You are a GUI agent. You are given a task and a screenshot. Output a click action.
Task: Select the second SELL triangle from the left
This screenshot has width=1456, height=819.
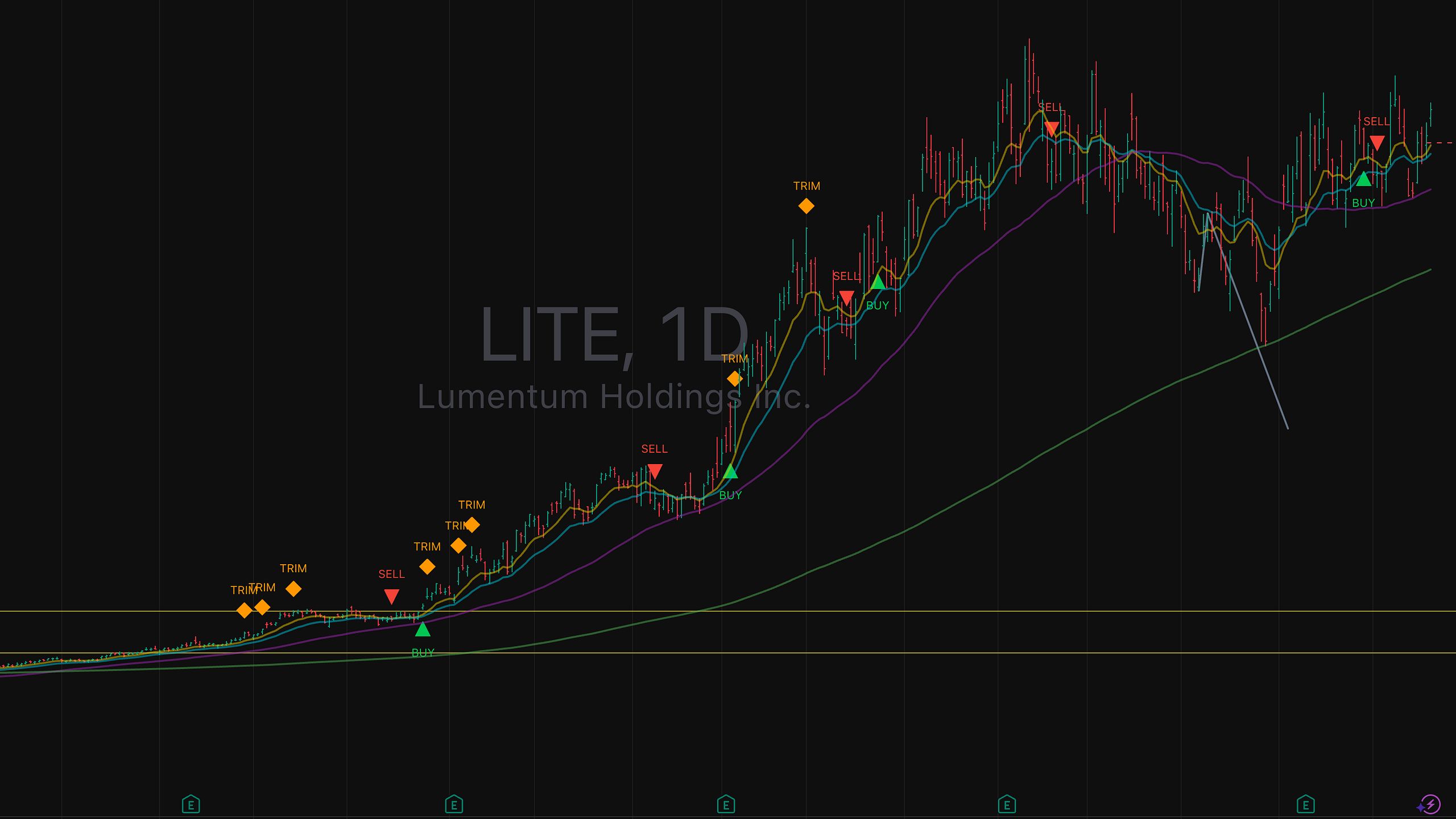655,471
